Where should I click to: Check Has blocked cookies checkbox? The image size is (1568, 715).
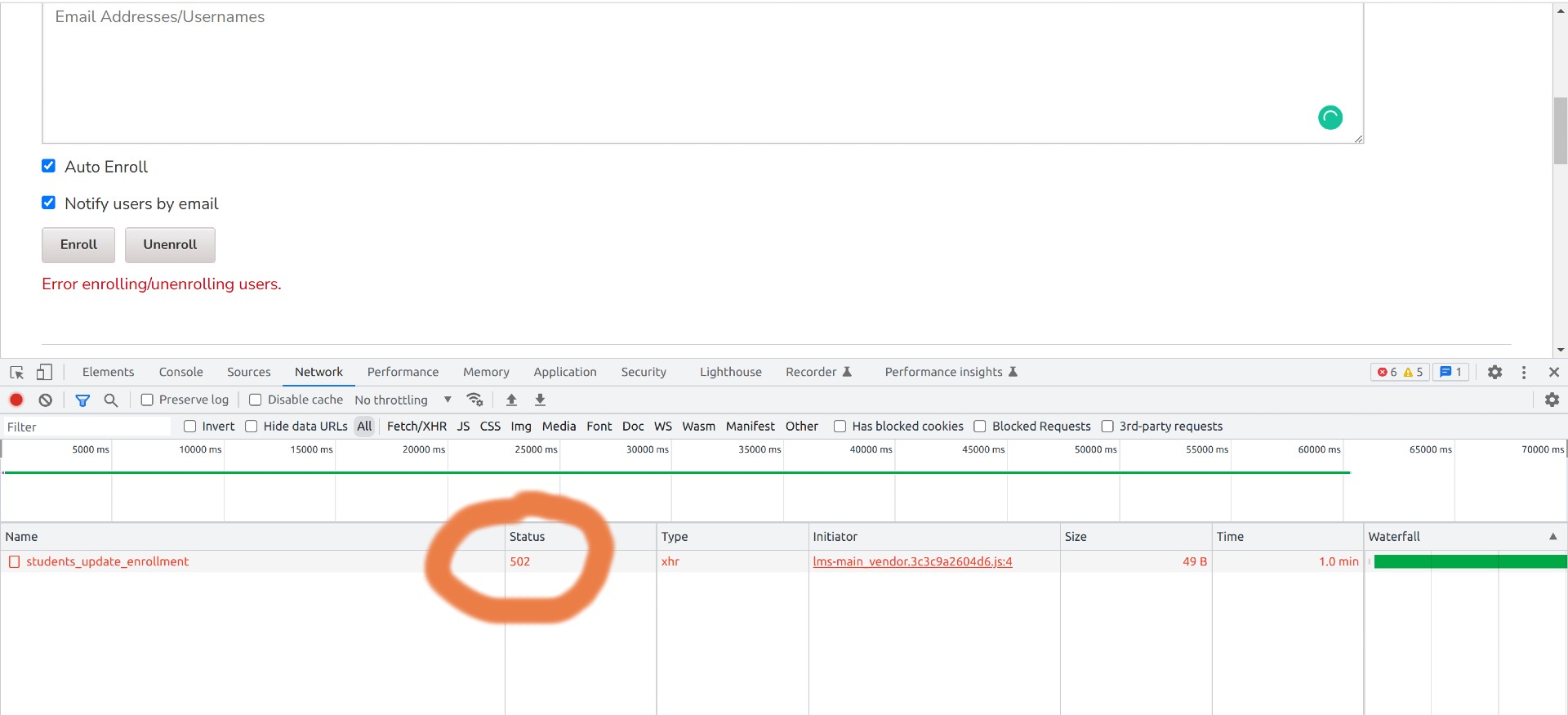[x=840, y=426]
